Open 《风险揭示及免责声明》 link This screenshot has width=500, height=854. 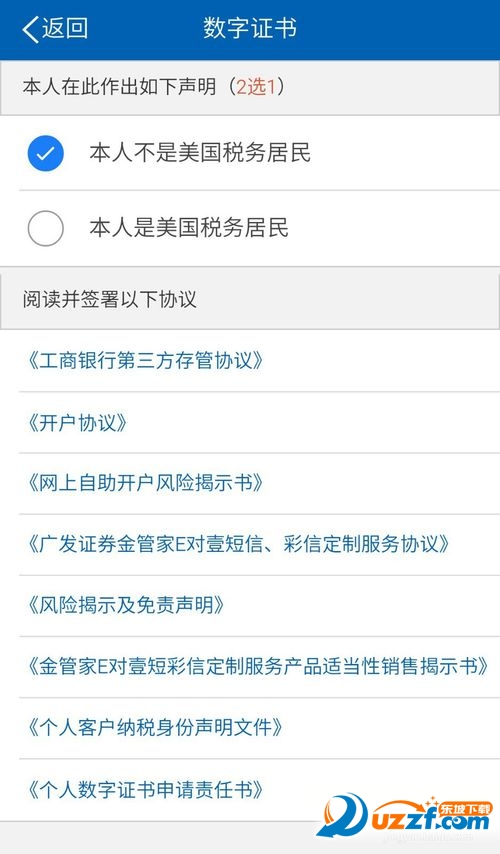click(x=126, y=605)
